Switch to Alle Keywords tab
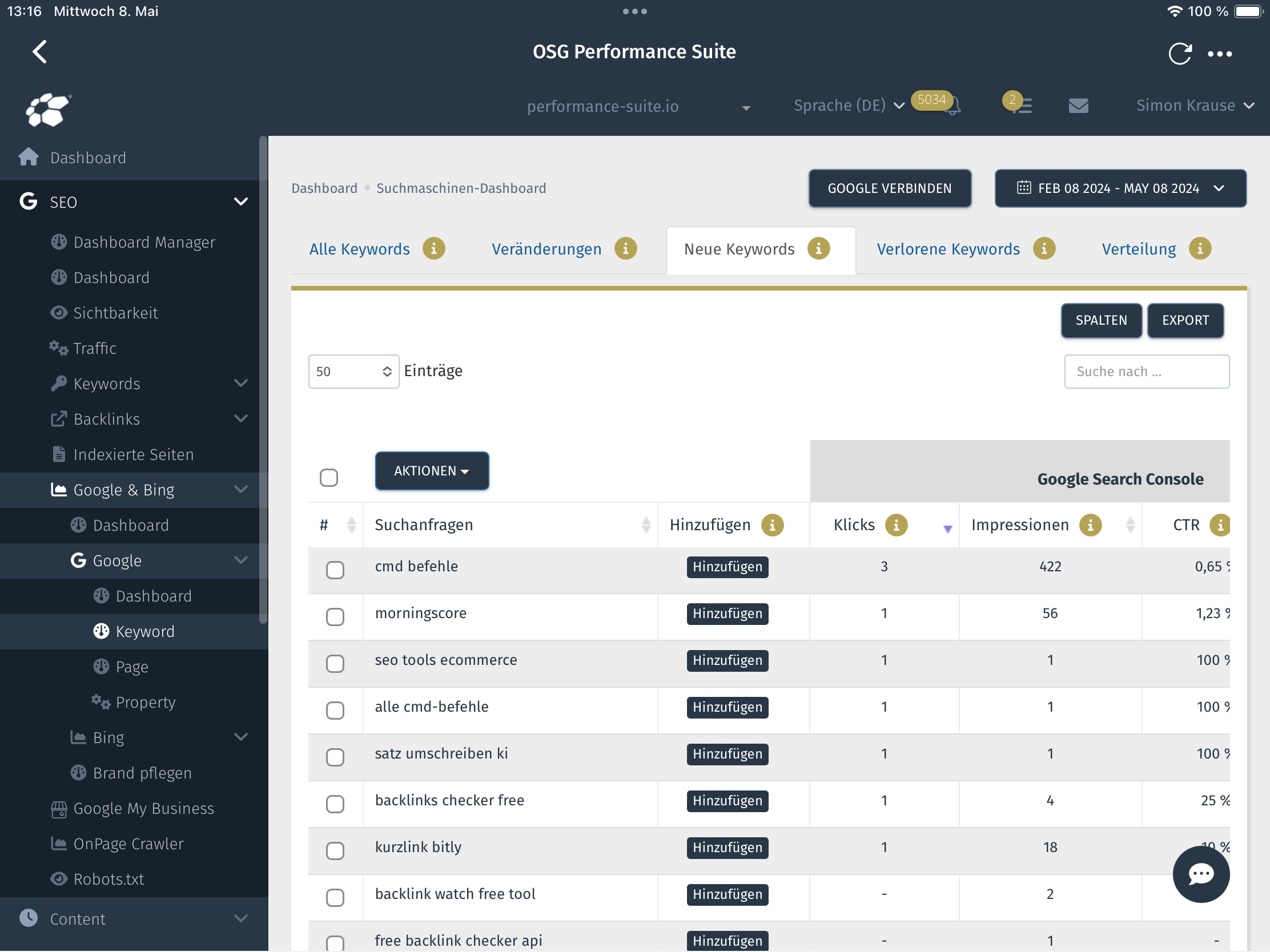 [359, 249]
